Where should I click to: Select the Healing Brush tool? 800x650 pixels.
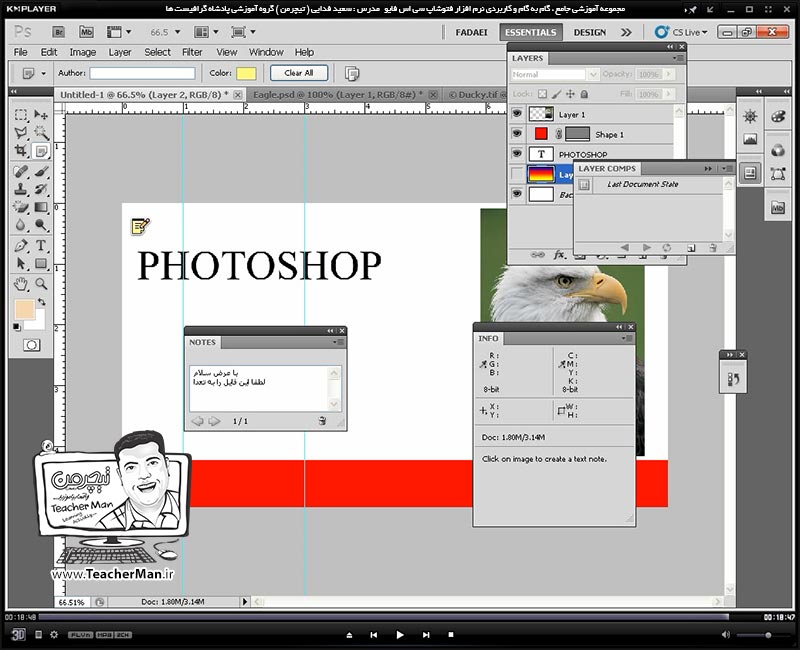(21, 172)
